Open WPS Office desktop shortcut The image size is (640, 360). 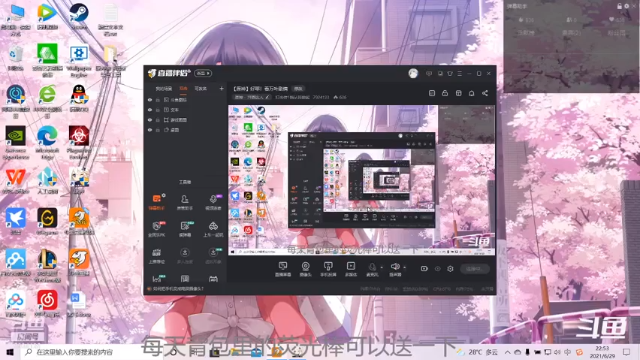point(16,182)
